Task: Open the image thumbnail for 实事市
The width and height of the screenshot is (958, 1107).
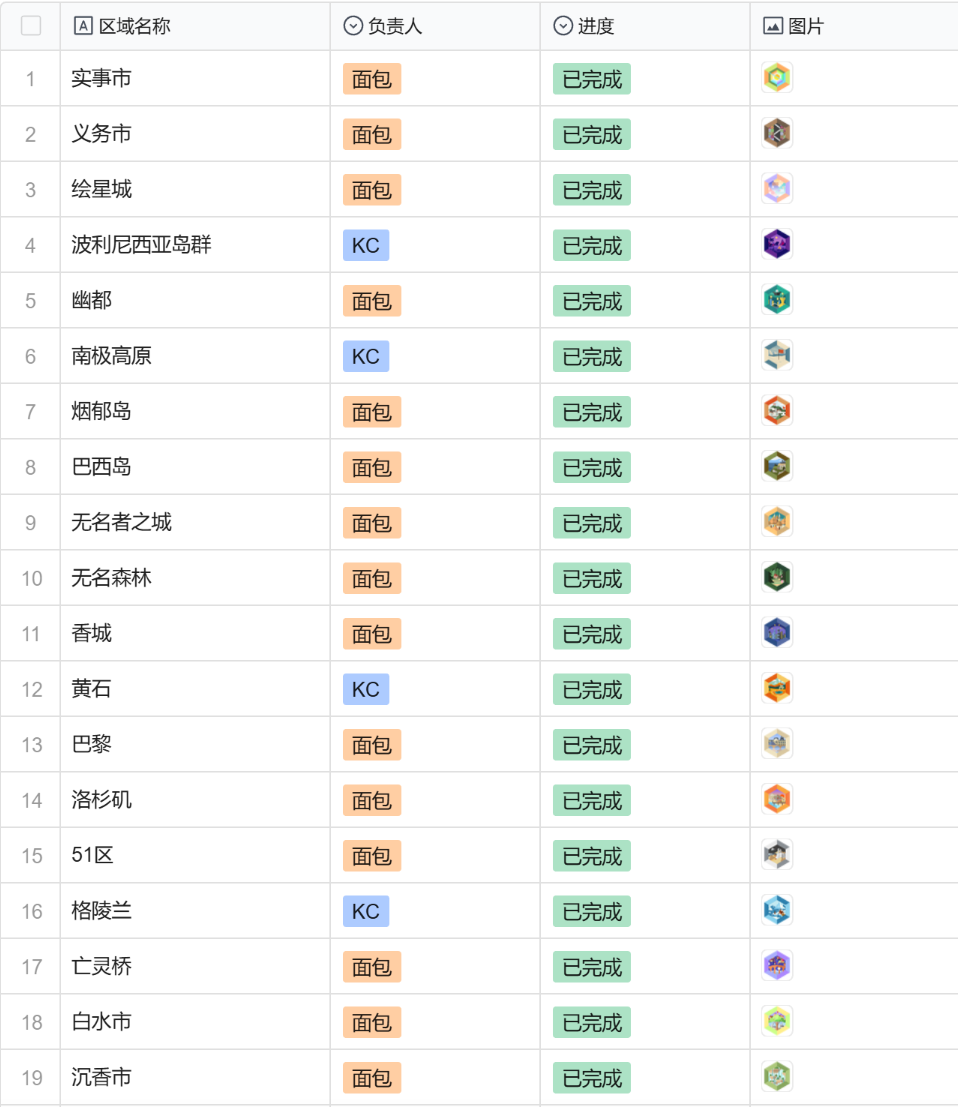Action: tap(777, 78)
